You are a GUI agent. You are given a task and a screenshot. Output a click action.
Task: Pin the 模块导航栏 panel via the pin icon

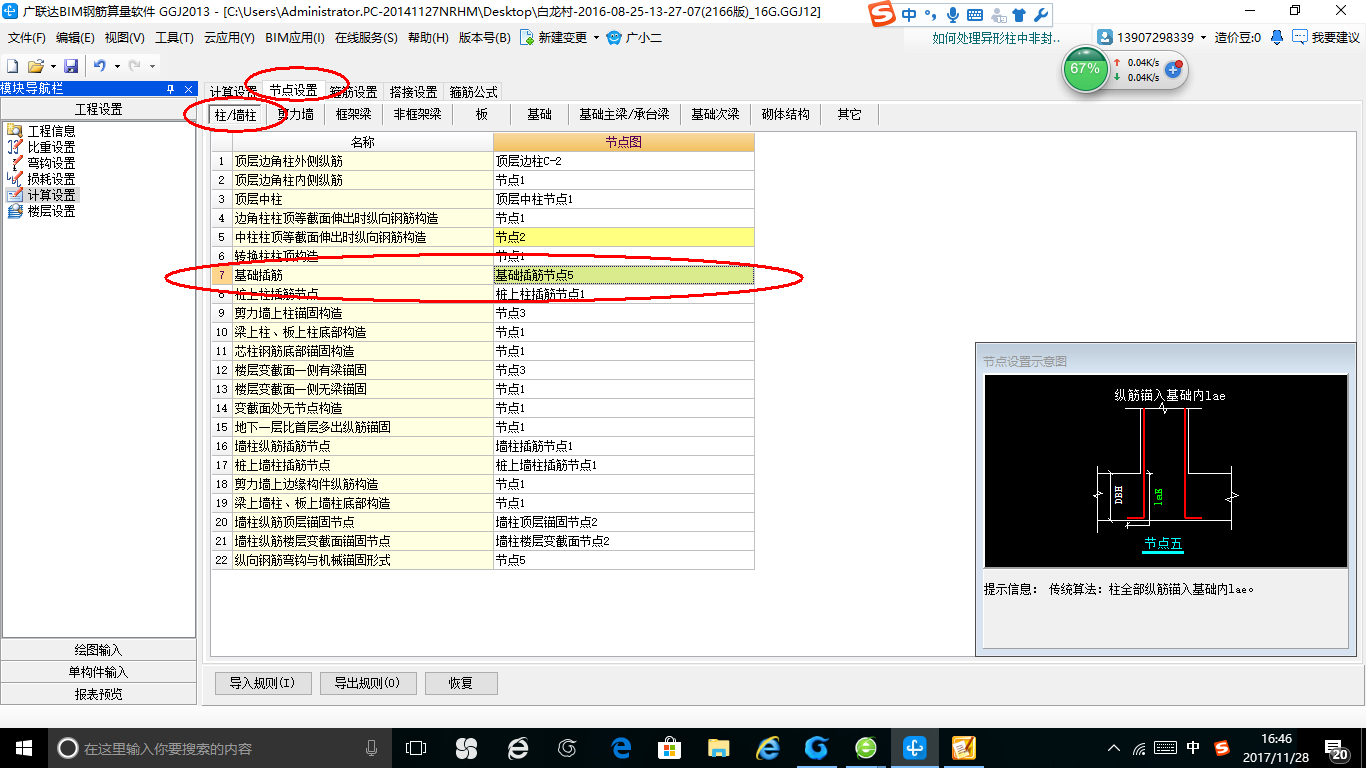[170, 89]
